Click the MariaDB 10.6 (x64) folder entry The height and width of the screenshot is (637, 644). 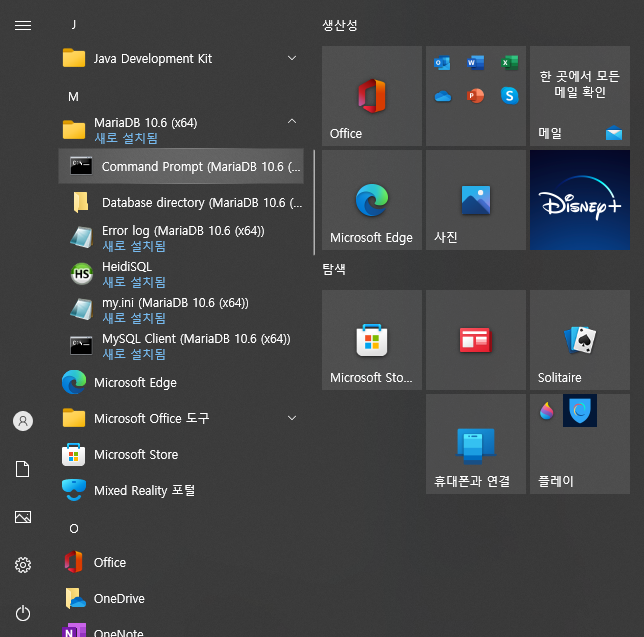point(181,130)
